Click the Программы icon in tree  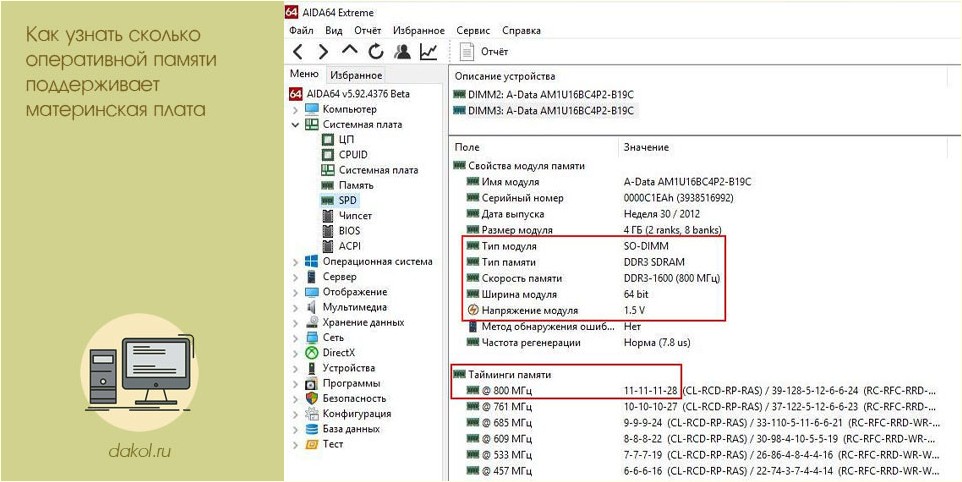click(312, 383)
